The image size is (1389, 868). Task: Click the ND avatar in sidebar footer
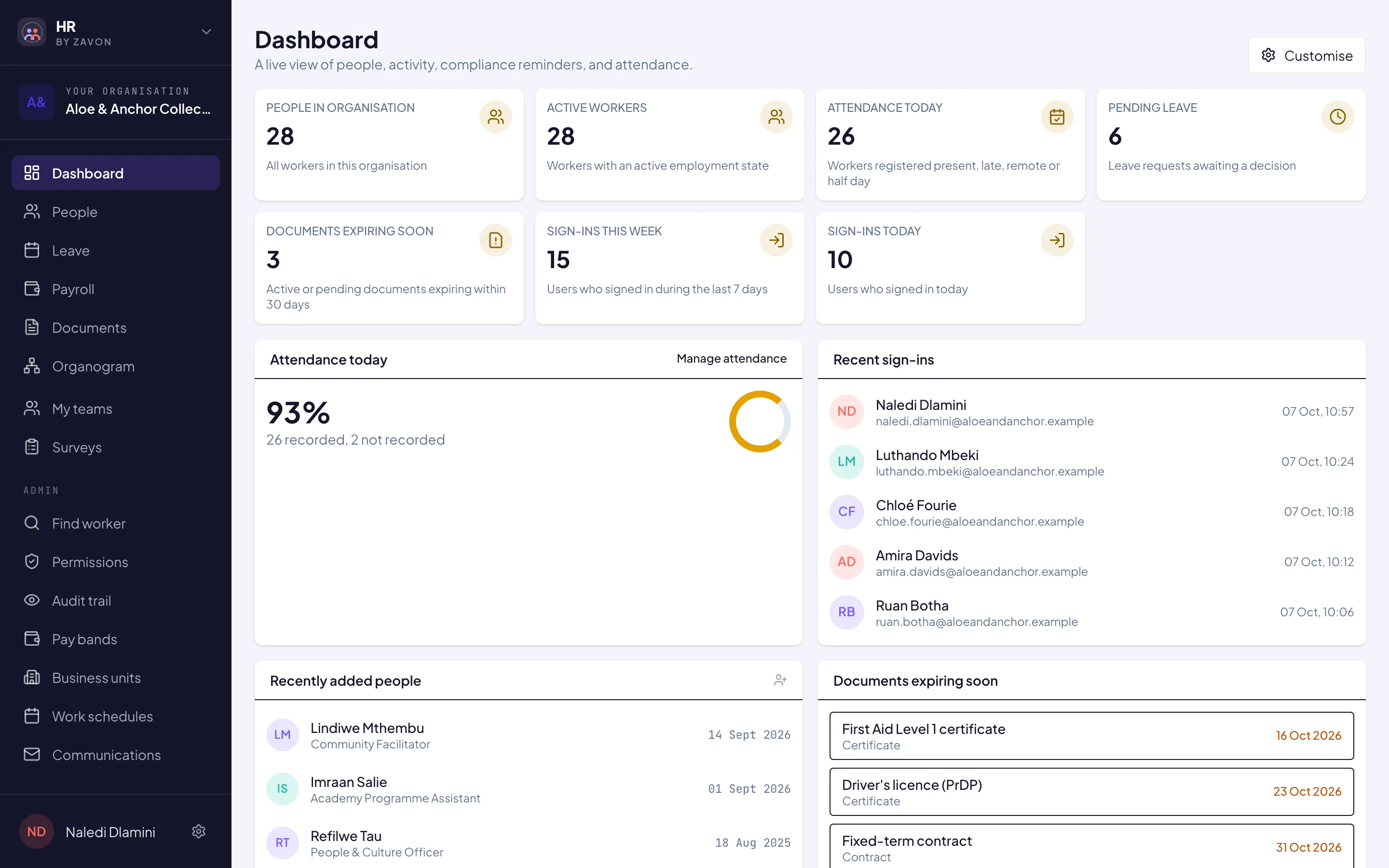36,831
